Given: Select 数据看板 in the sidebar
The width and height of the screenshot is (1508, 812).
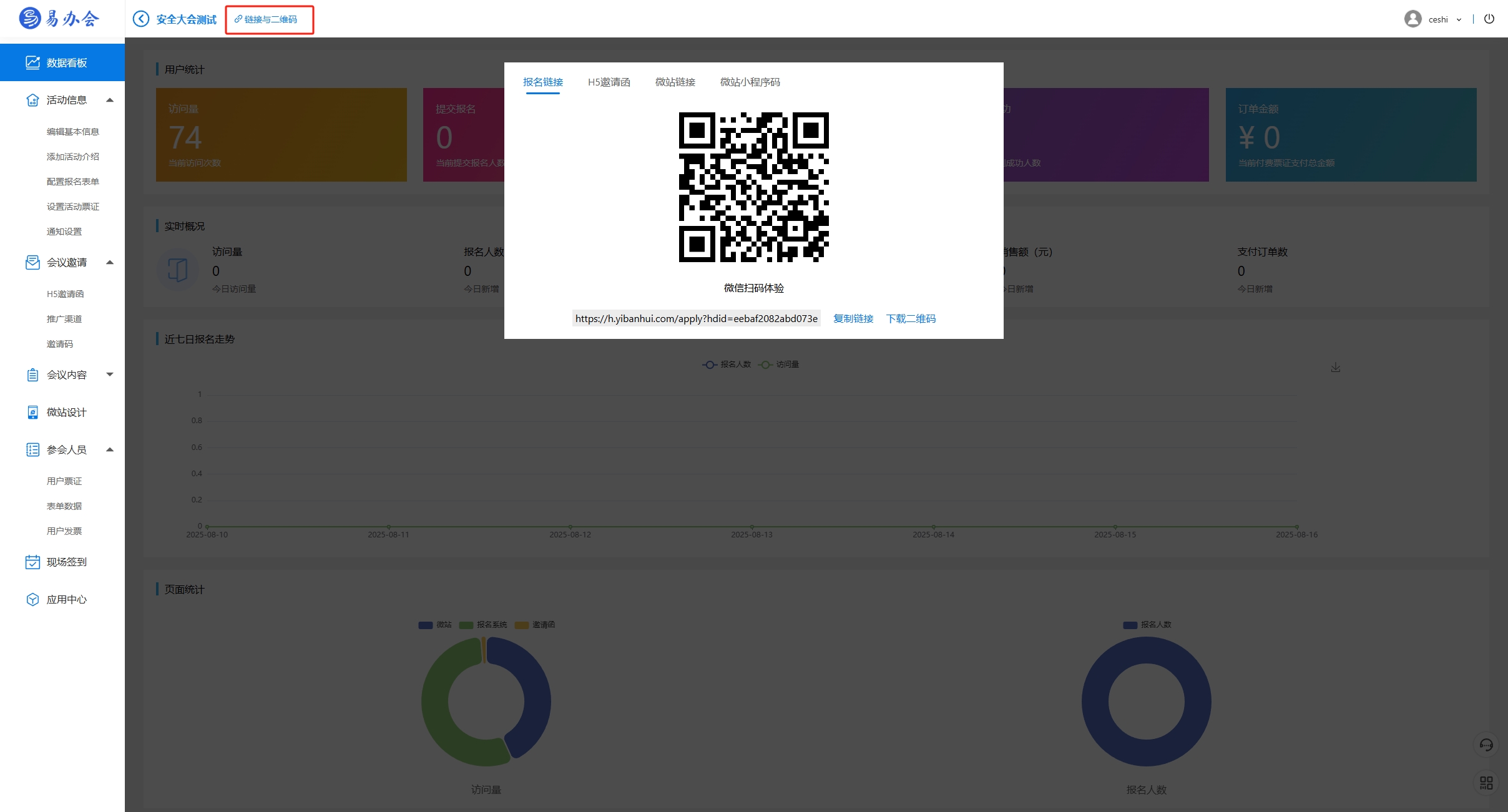Looking at the screenshot, I should (62, 62).
